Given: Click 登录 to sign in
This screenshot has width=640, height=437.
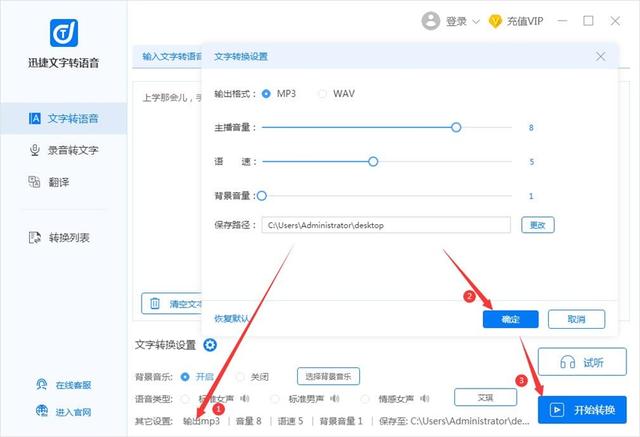Looking at the screenshot, I should tap(456, 21).
